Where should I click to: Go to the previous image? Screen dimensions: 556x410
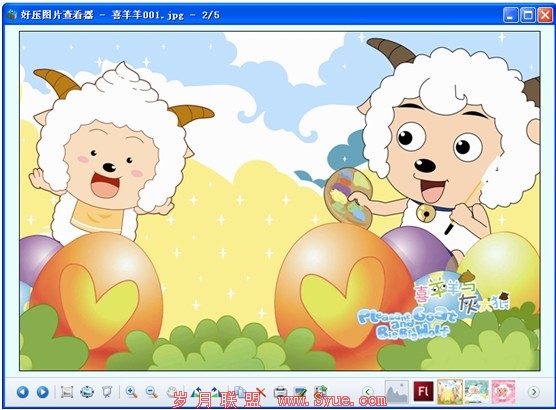pos(23,392)
